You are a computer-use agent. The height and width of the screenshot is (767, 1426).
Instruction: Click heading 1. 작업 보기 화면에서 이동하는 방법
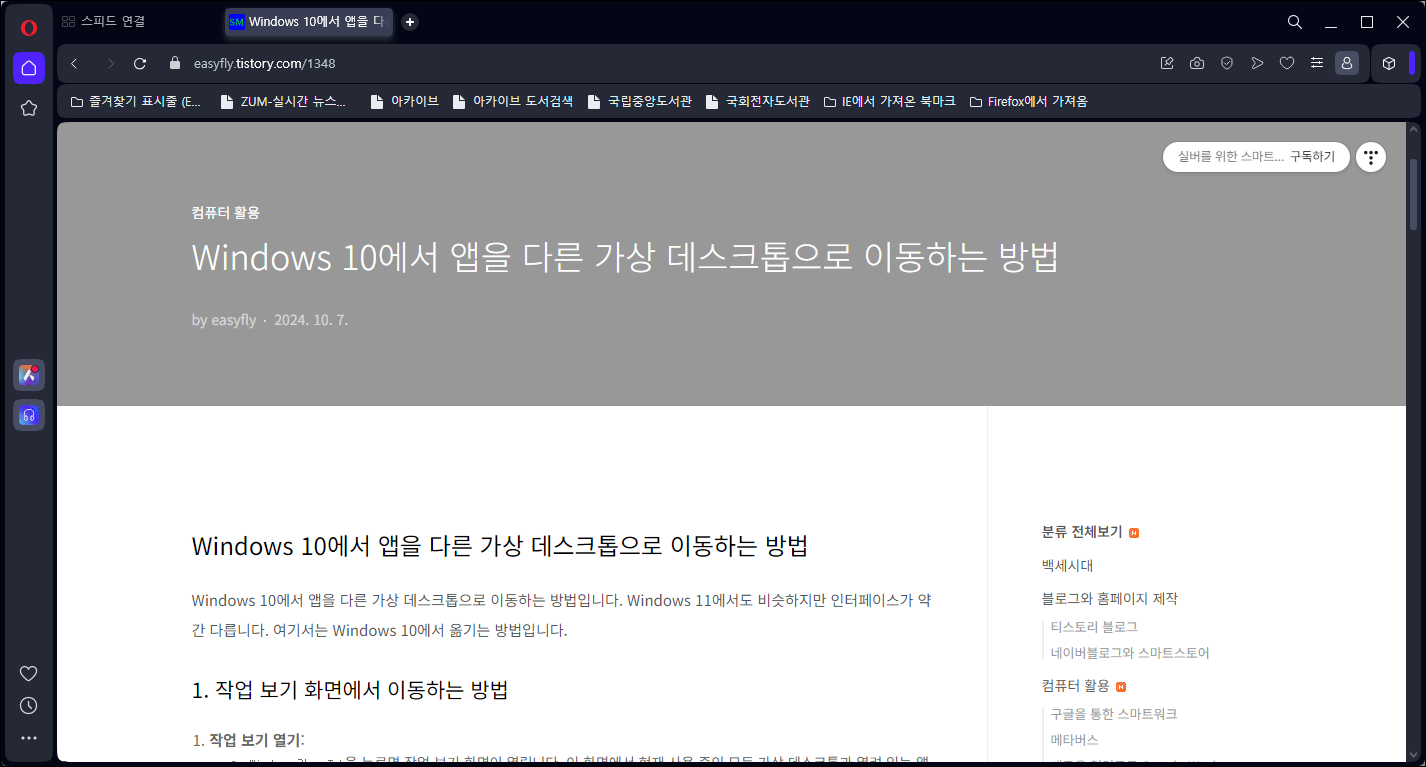(x=349, y=690)
